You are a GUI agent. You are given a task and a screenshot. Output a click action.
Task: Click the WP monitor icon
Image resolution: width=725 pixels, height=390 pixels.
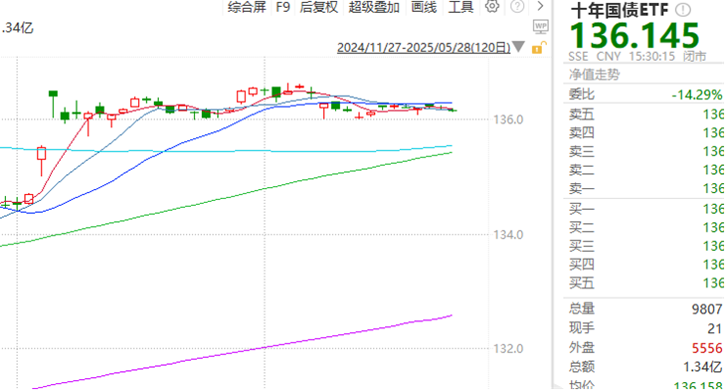(541, 27)
